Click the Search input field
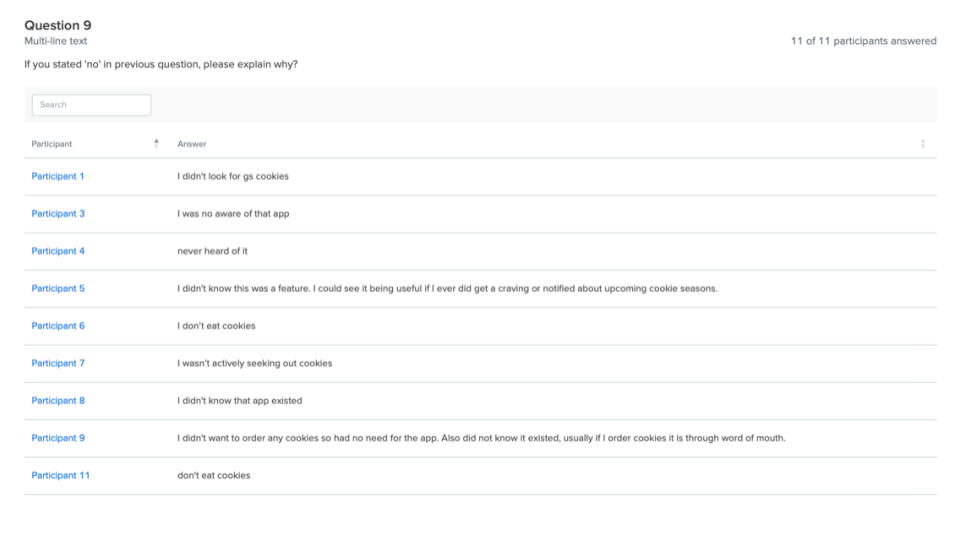Screen dimensions: 960x540 (91, 105)
